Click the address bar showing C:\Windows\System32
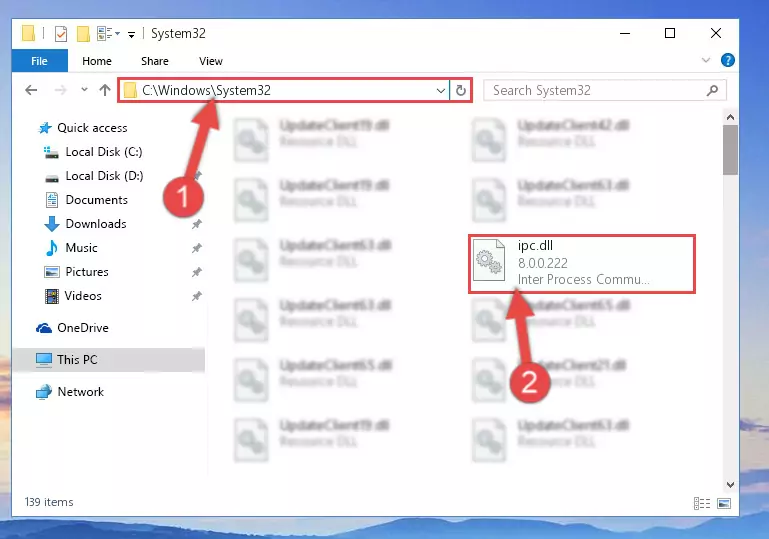Screen dimensions: 769x539 point(283,90)
